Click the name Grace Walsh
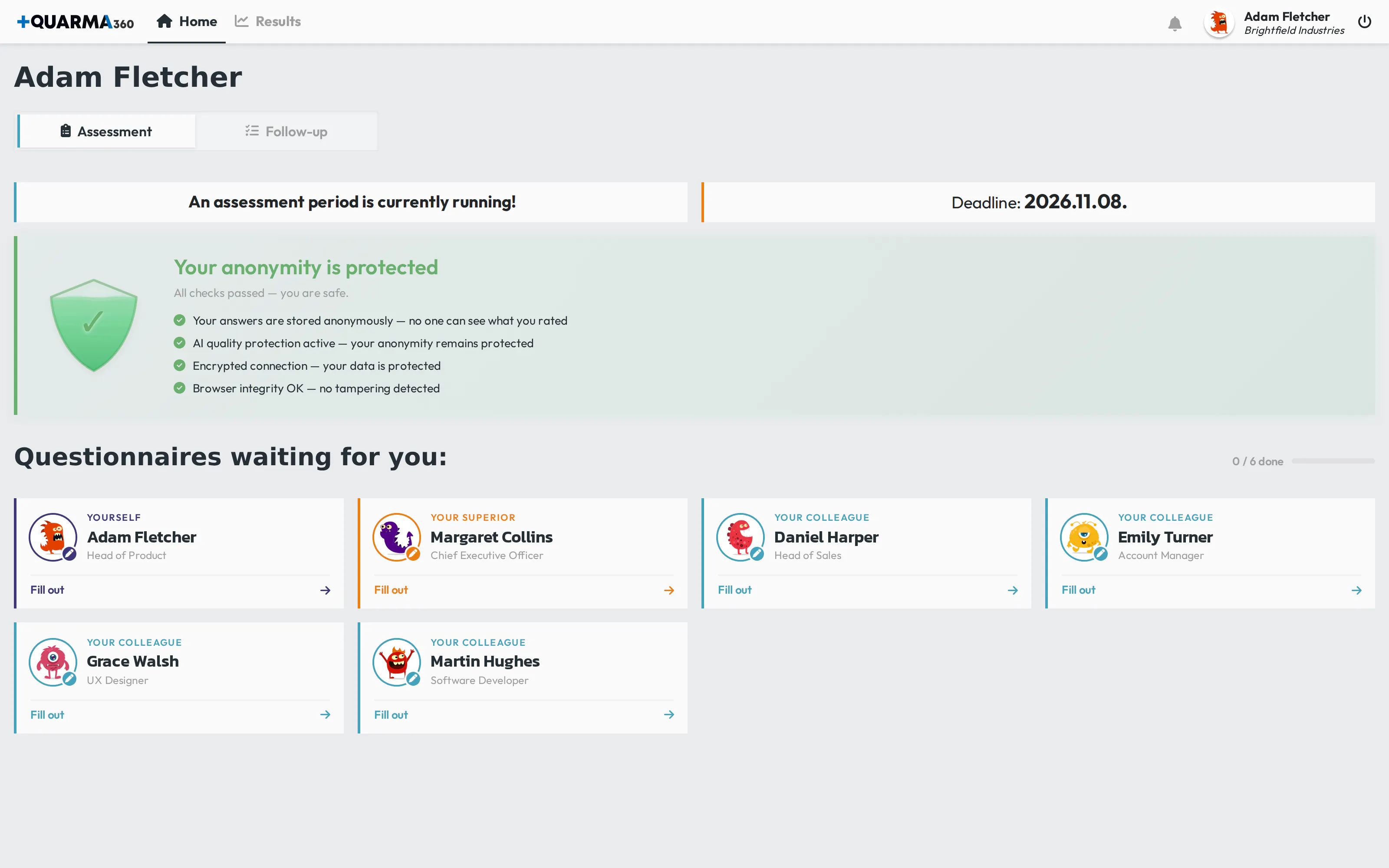Screen dimensions: 1389x868 (x=132, y=661)
